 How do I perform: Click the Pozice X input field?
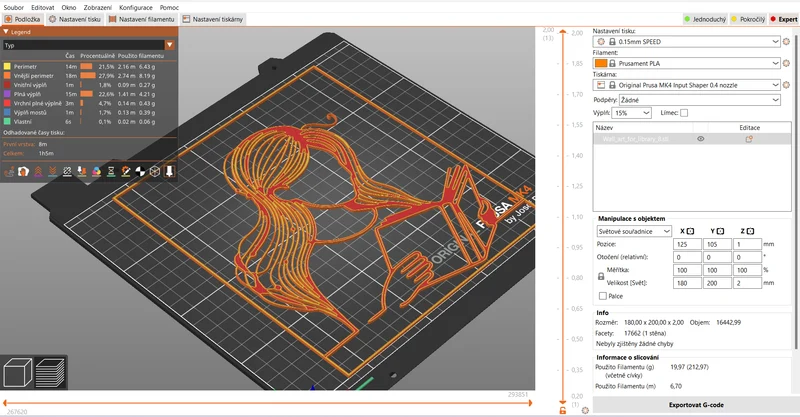pyautogui.click(x=687, y=244)
